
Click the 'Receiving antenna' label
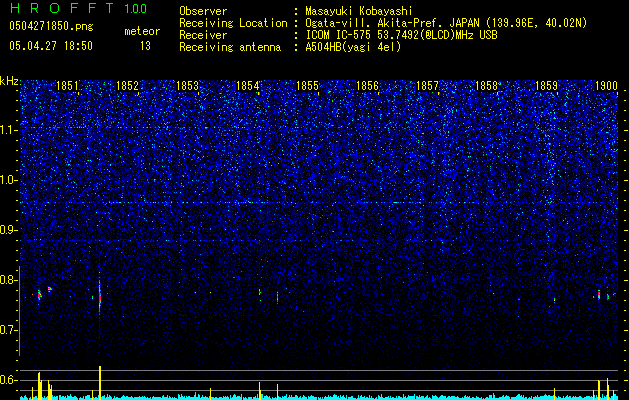[230, 47]
